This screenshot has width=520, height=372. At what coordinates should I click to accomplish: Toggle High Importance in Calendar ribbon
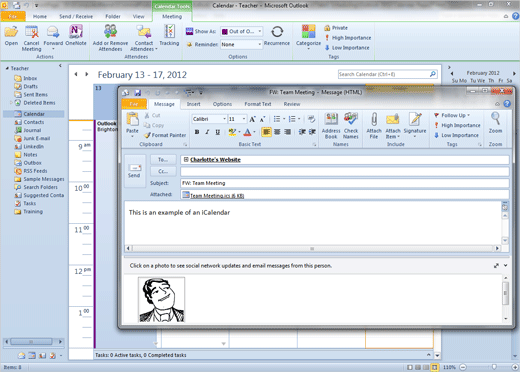click(x=348, y=38)
